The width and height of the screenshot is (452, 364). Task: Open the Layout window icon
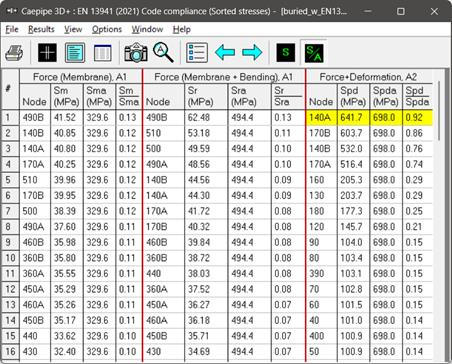(x=75, y=53)
